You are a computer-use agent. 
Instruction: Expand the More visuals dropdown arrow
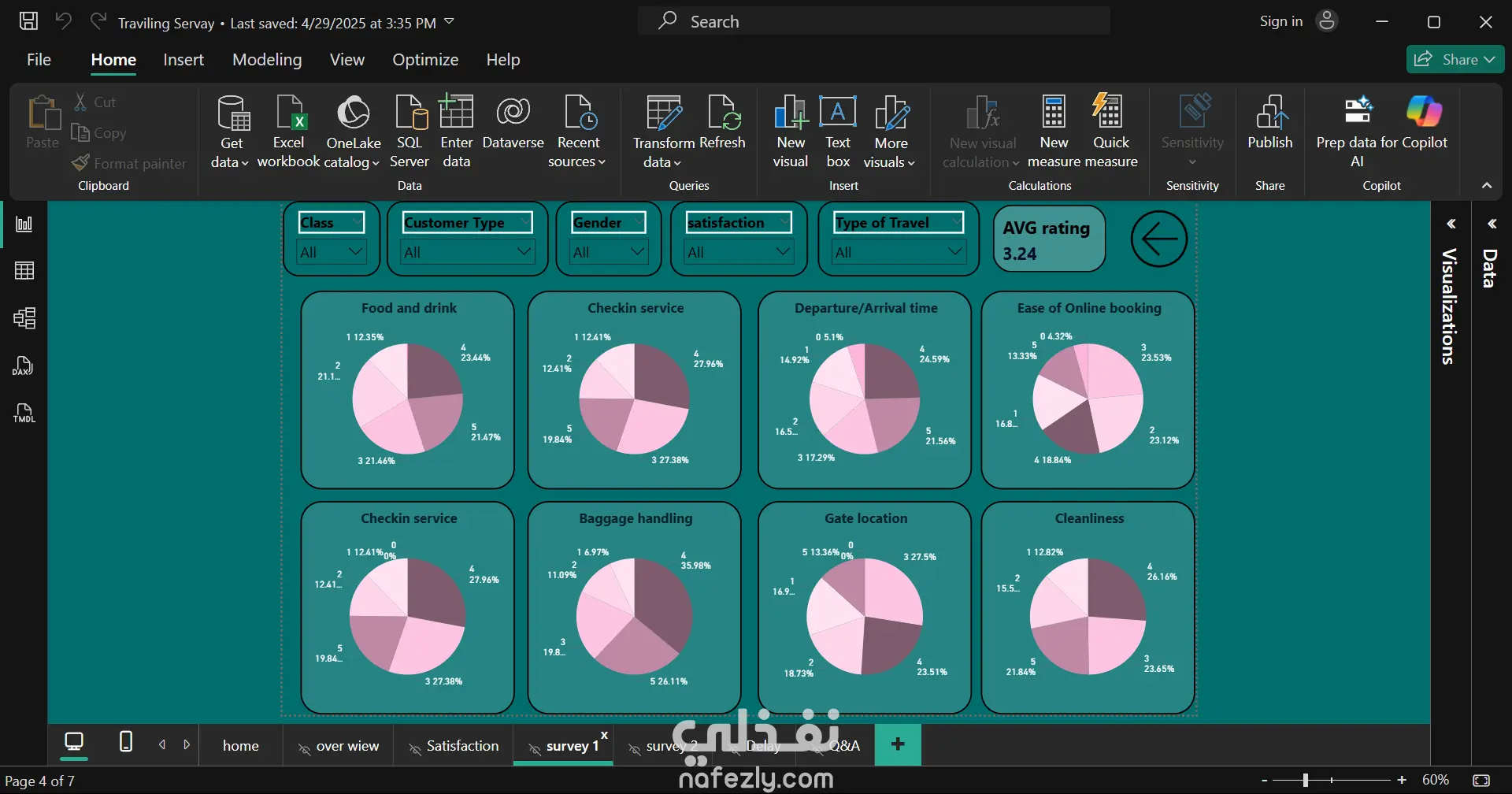(911, 163)
